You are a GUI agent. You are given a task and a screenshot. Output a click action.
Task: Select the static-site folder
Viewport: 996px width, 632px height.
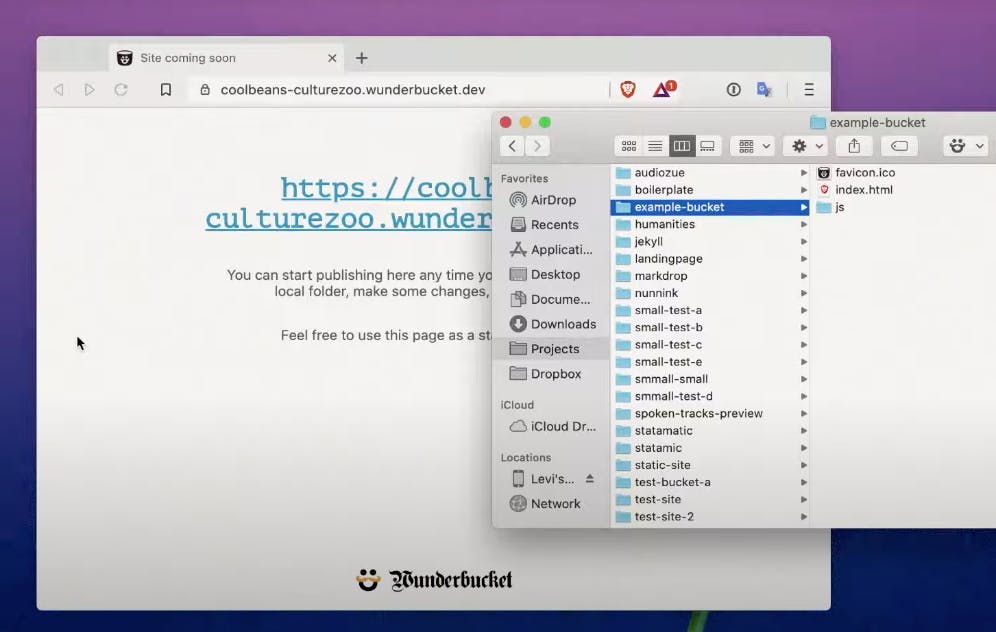(710, 465)
